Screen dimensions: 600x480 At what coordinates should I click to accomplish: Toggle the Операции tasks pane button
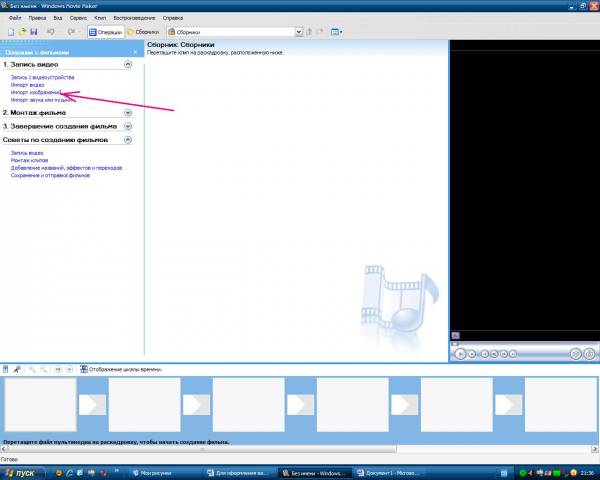[106, 32]
